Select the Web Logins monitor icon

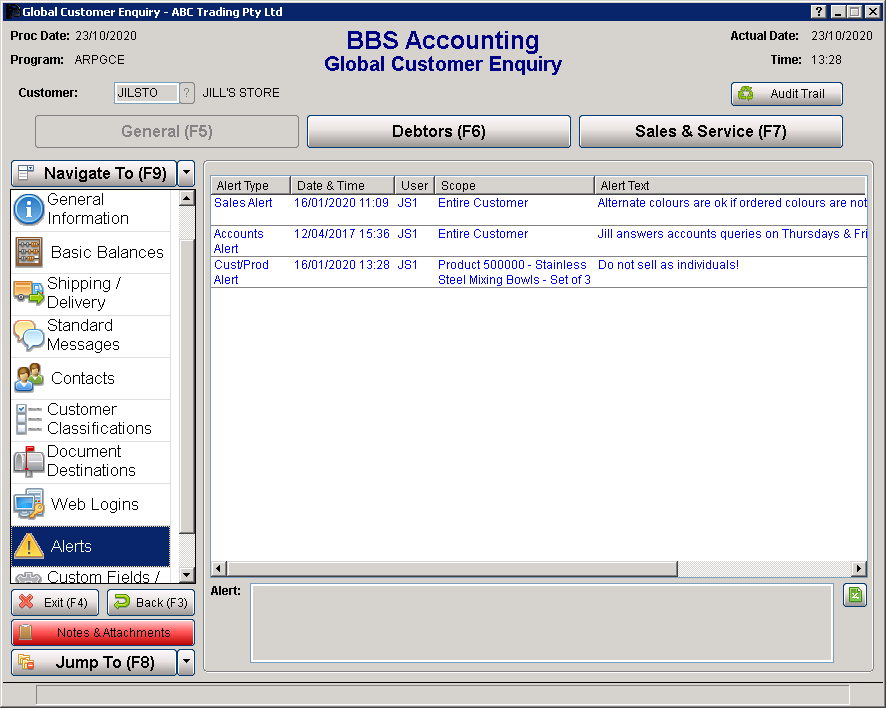pyautogui.click(x=28, y=504)
